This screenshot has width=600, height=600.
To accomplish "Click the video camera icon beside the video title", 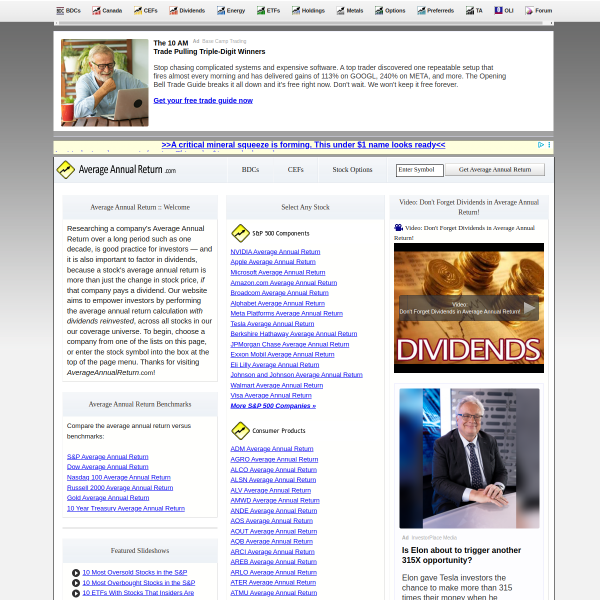I will pyautogui.click(x=399, y=228).
